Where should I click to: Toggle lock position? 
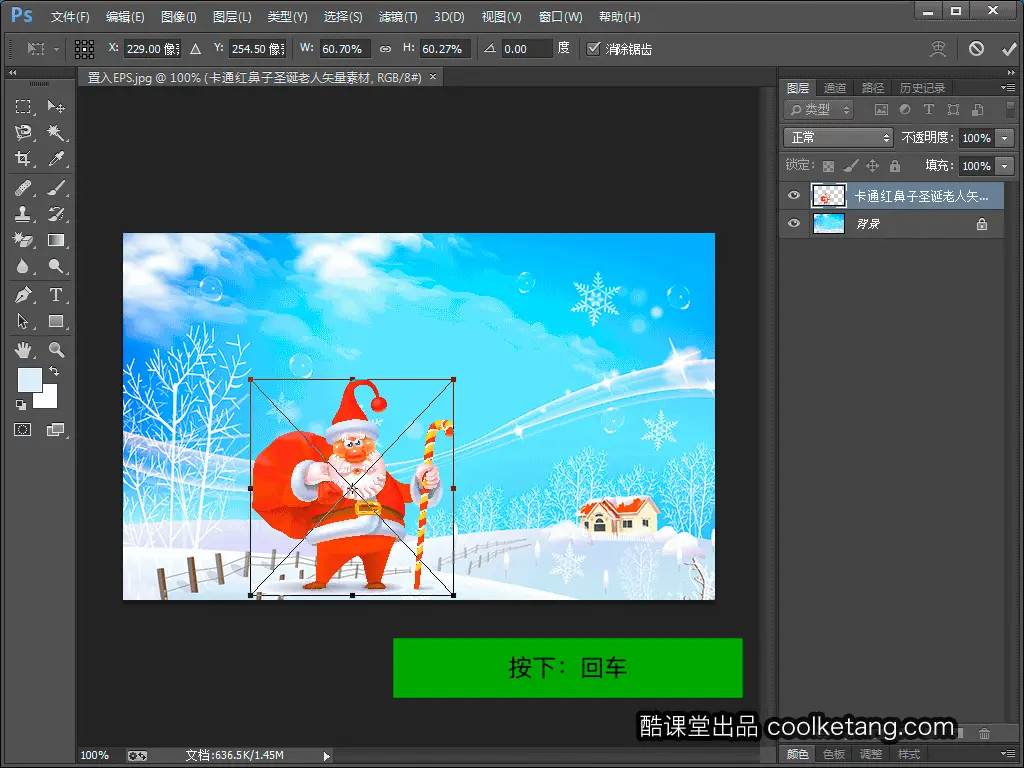872,166
